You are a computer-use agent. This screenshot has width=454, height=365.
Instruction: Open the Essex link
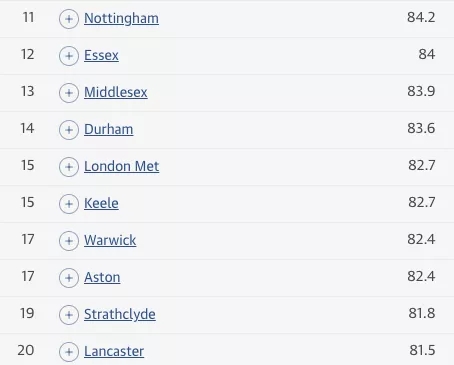[x=101, y=55]
